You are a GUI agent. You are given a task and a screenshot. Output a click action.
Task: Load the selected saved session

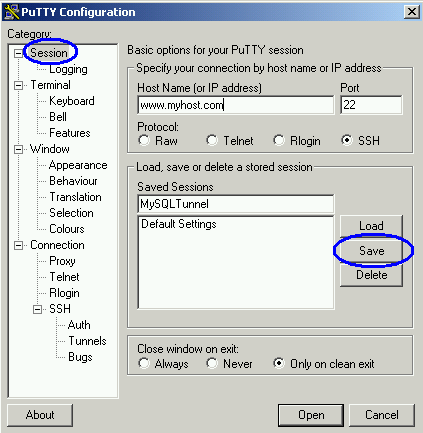point(371,226)
